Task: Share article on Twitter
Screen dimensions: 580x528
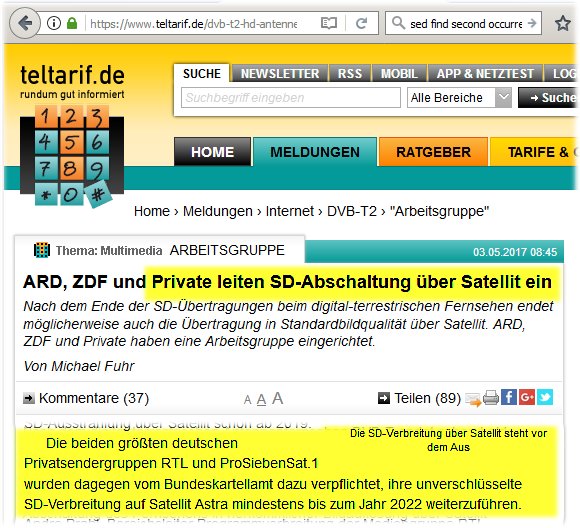Action: 544,397
